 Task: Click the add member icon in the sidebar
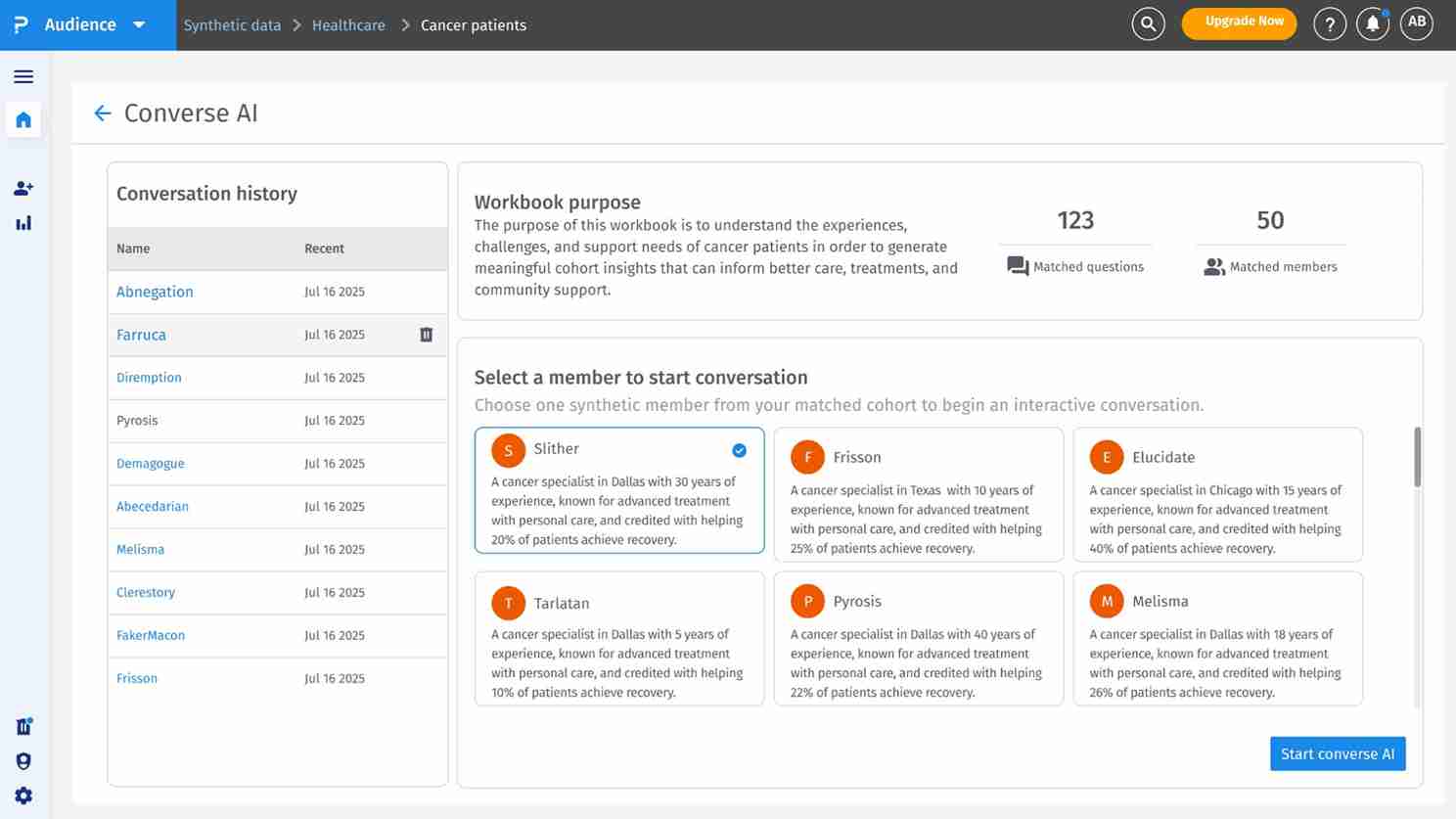pos(23,188)
